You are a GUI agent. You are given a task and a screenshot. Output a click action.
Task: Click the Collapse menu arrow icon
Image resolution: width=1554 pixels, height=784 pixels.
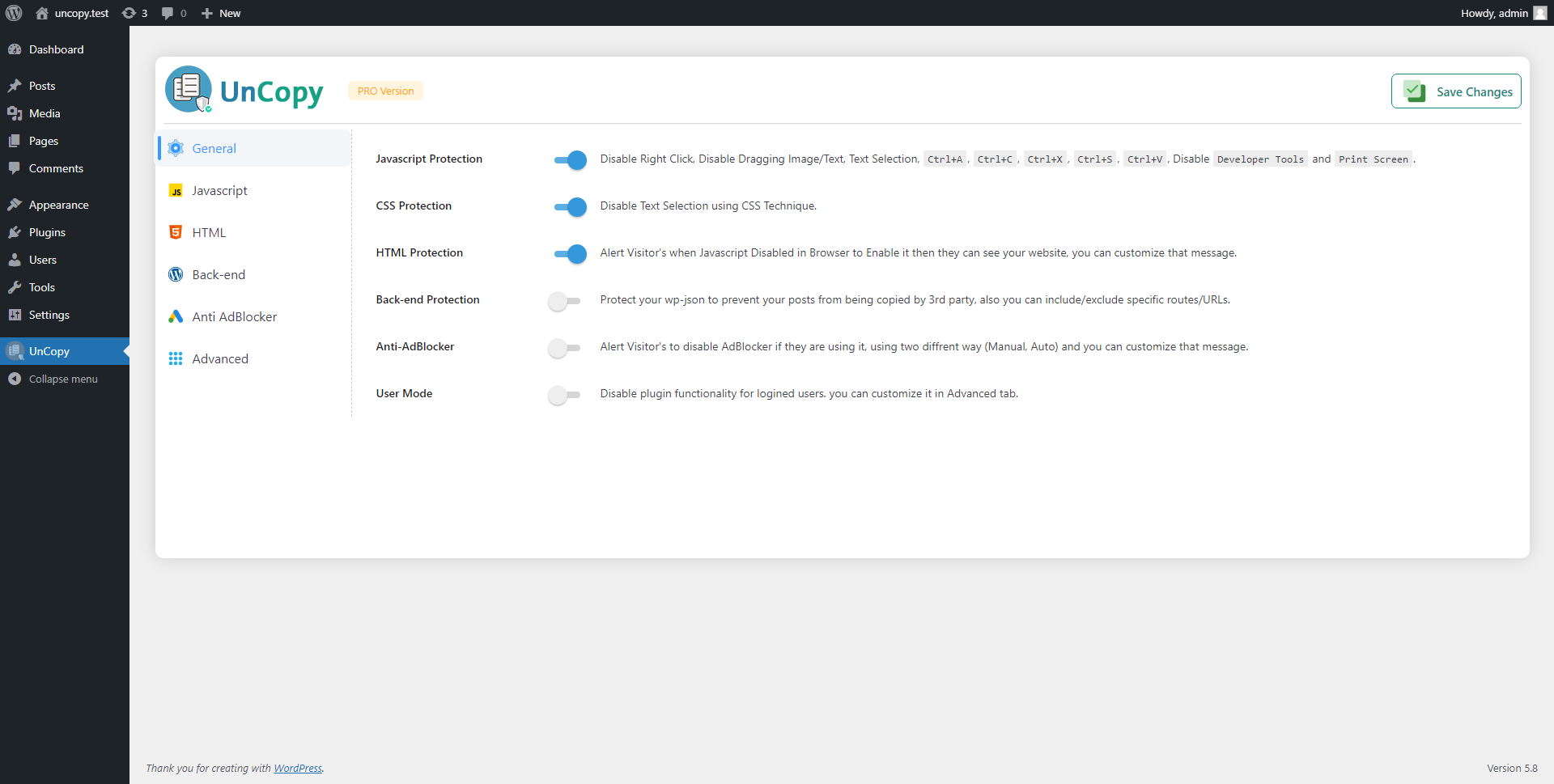coord(15,379)
